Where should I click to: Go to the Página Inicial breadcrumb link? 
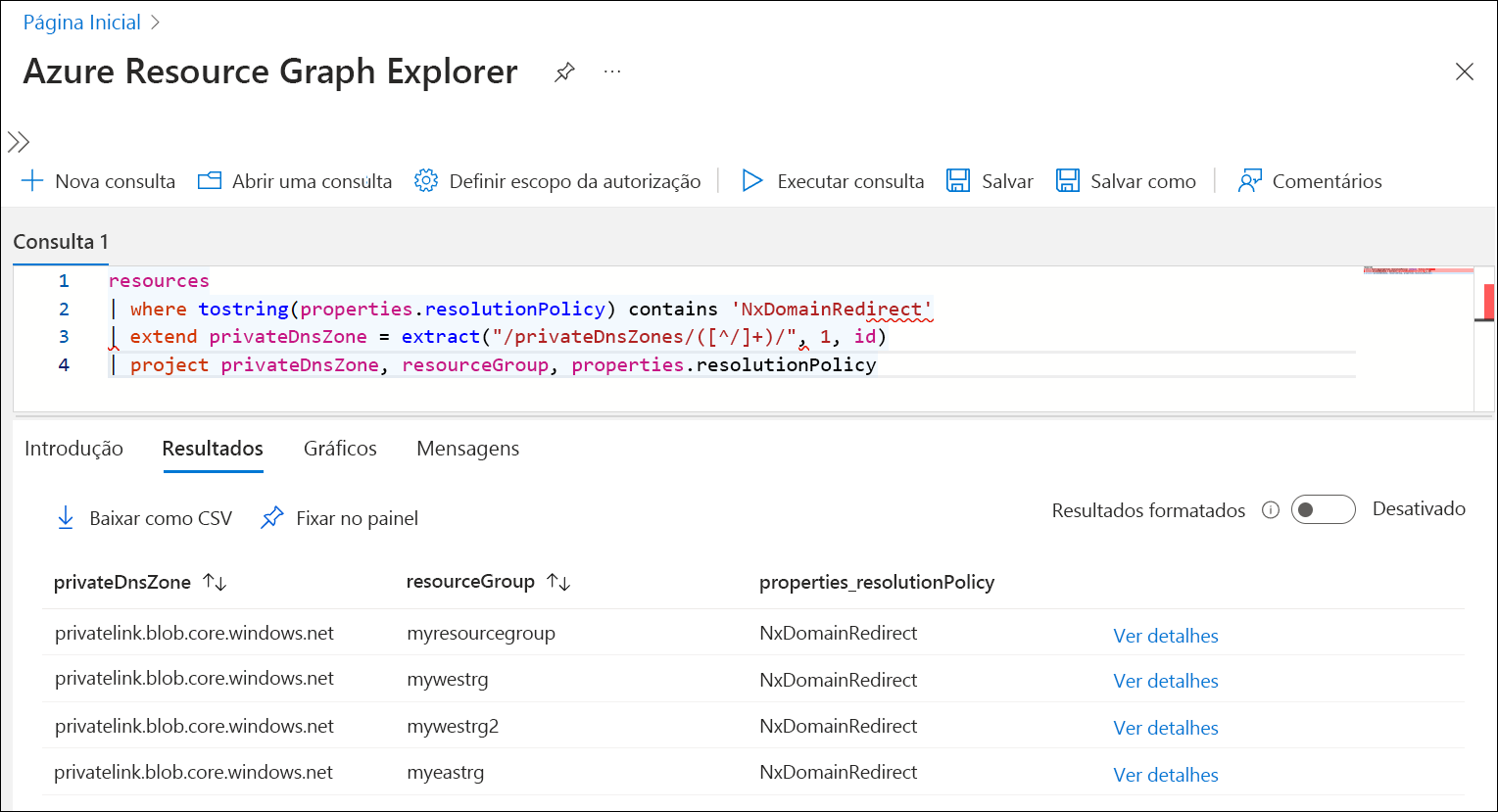coord(82,23)
